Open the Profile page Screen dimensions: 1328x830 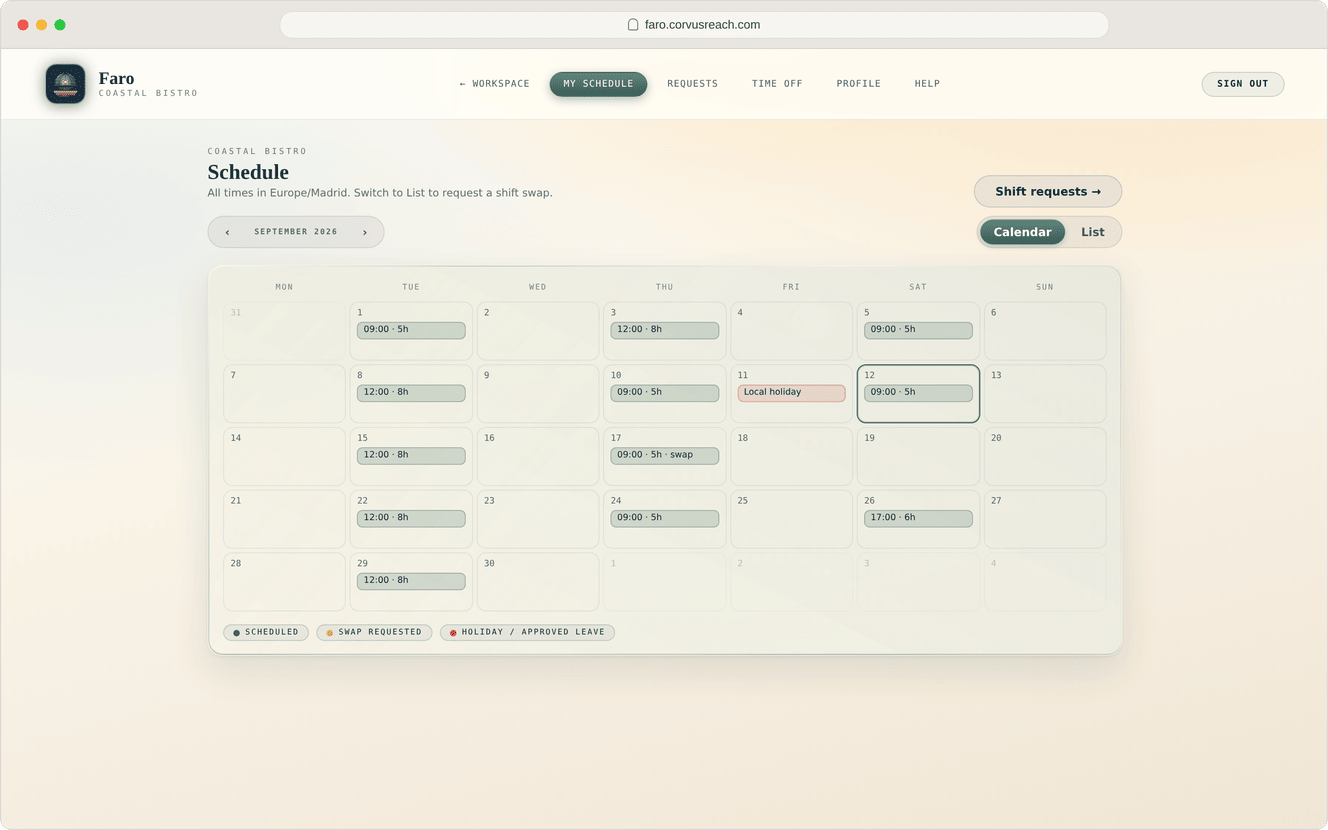pyautogui.click(x=859, y=84)
